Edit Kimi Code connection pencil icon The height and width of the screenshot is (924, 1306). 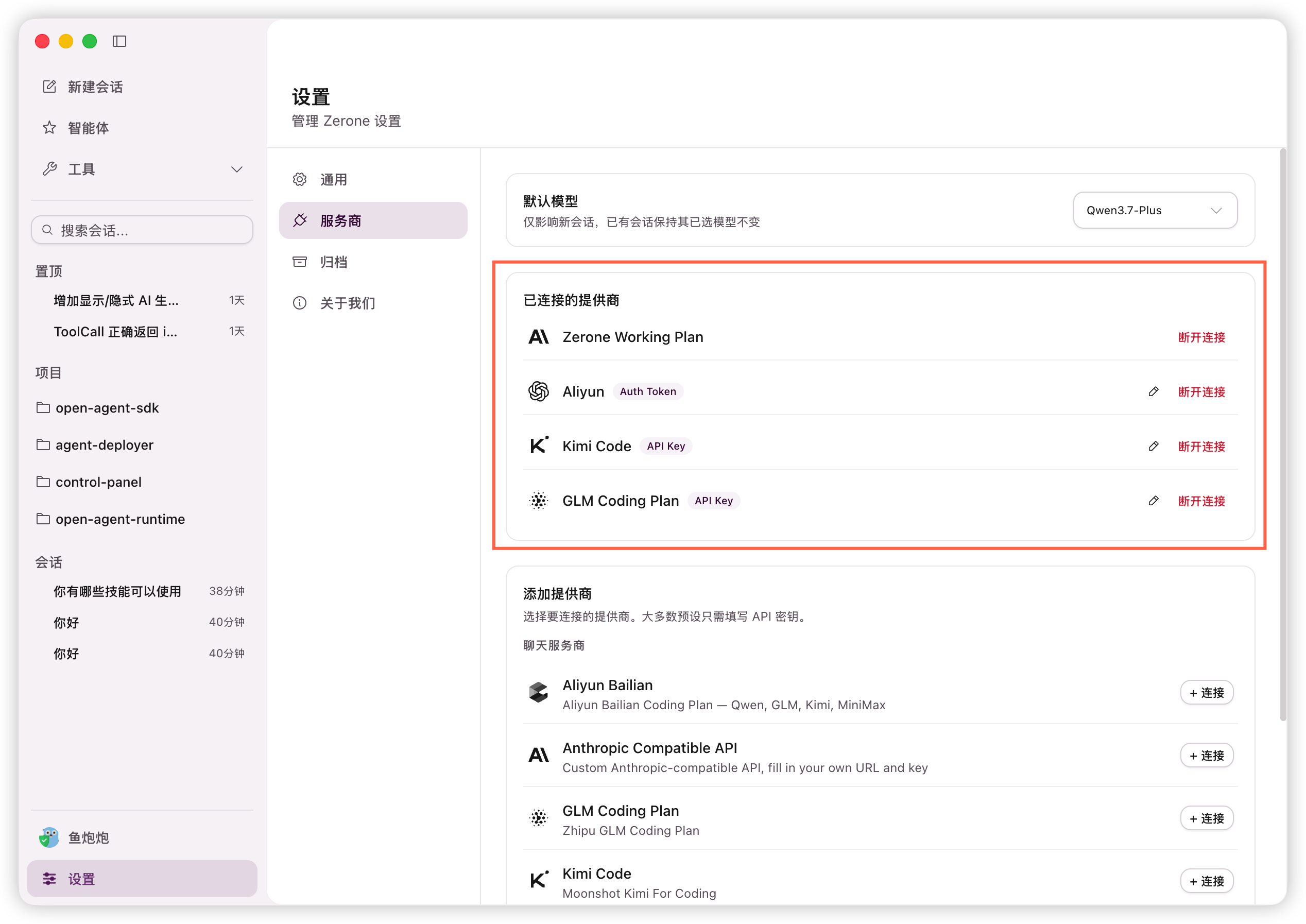coord(1154,446)
